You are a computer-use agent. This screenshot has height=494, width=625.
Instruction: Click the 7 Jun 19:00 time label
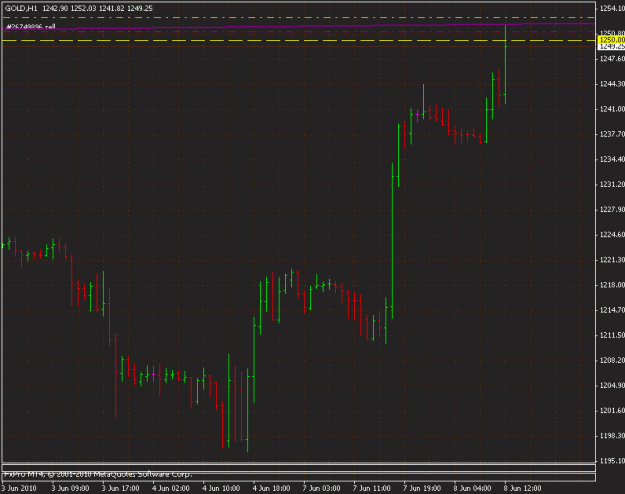point(422,488)
